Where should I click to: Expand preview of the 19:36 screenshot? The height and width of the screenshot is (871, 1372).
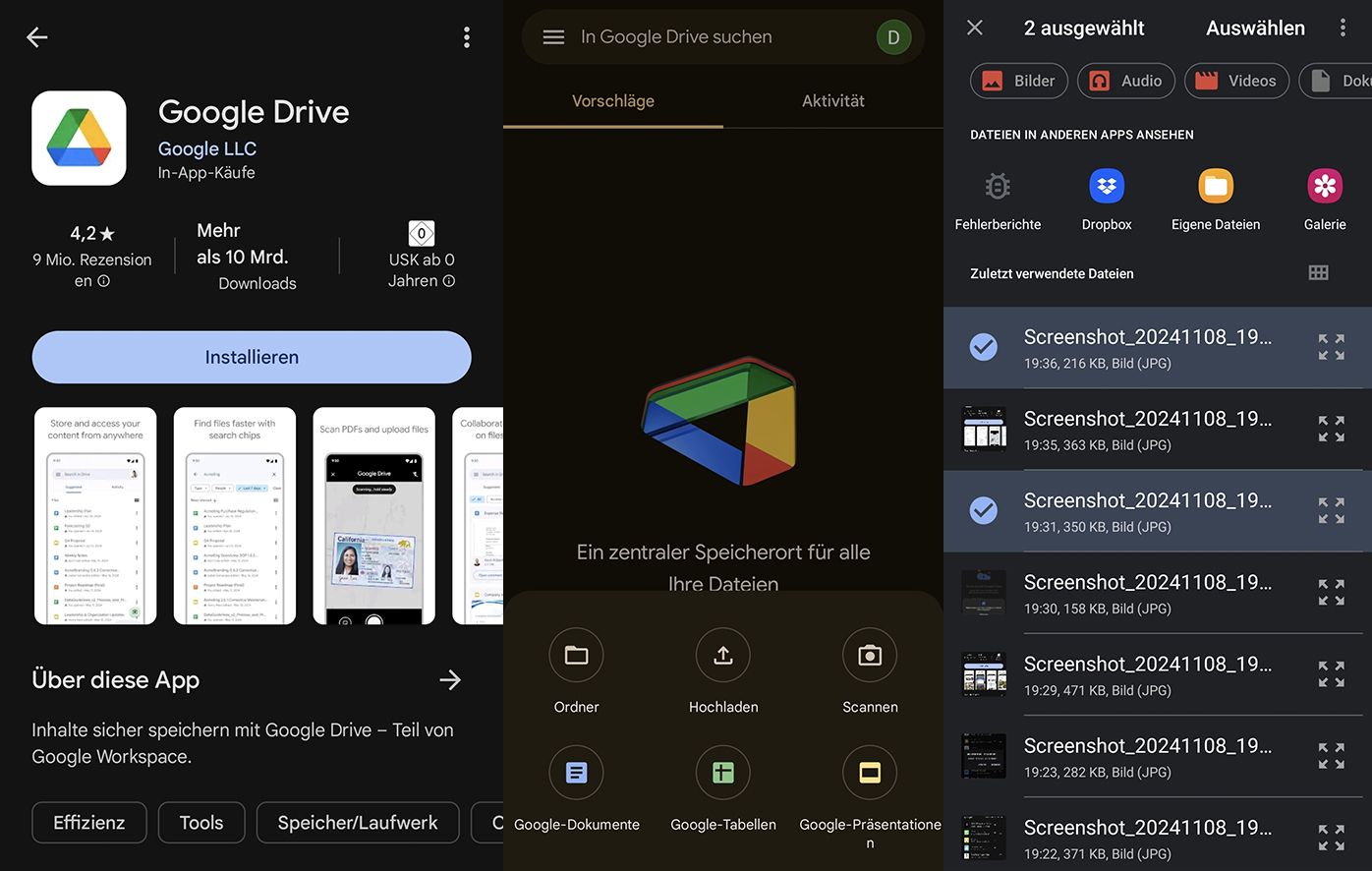1332,347
